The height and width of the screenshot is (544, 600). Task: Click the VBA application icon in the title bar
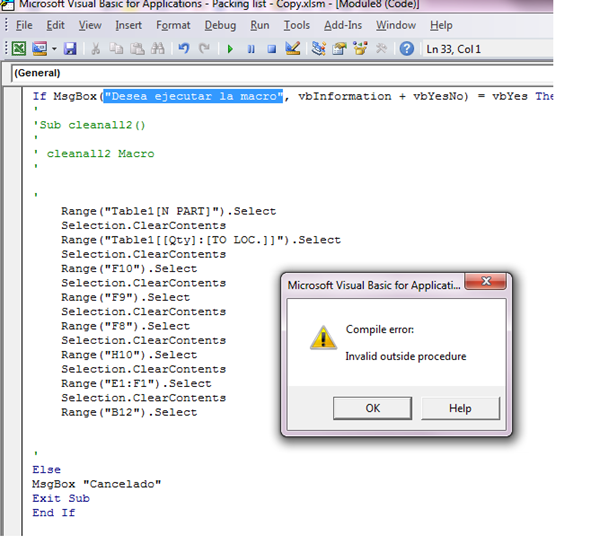click(7, 5)
